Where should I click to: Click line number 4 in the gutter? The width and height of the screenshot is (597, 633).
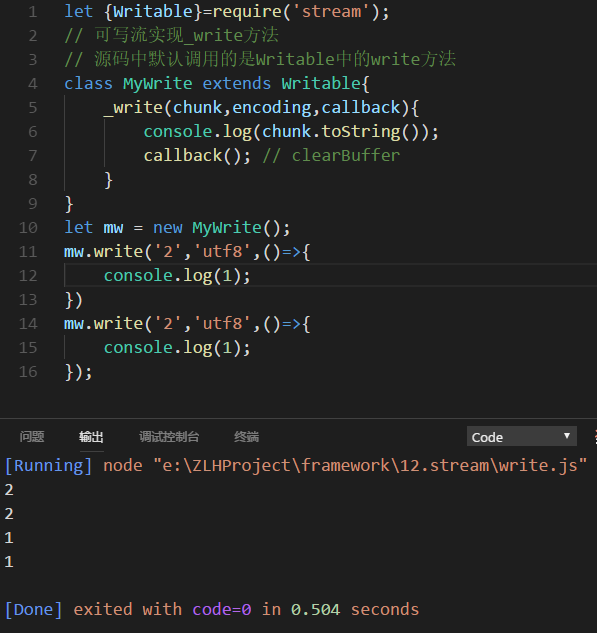tap(33, 84)
